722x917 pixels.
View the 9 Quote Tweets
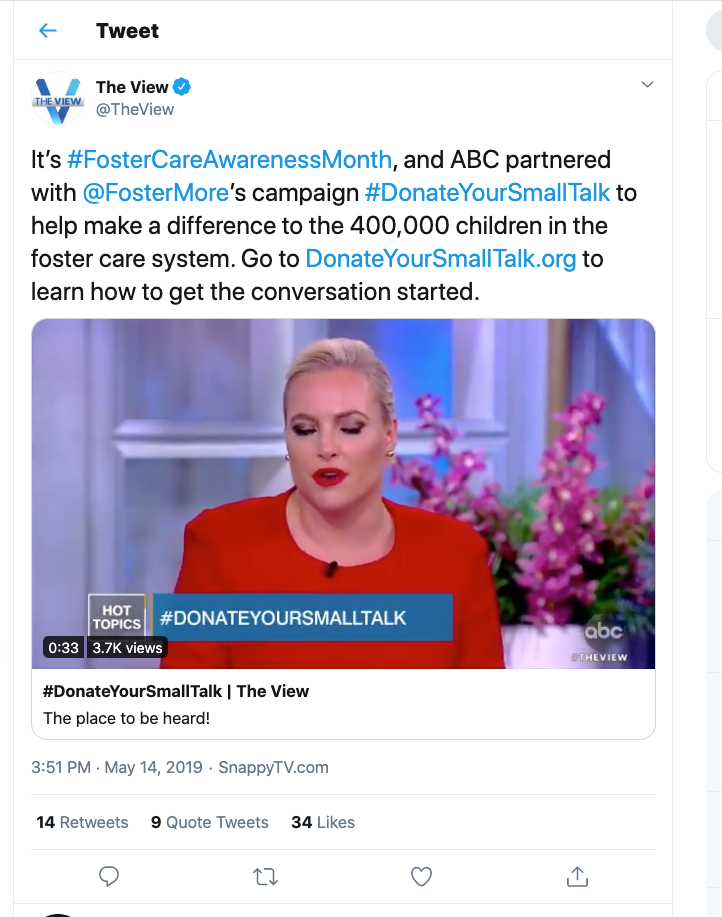point(209,822)
